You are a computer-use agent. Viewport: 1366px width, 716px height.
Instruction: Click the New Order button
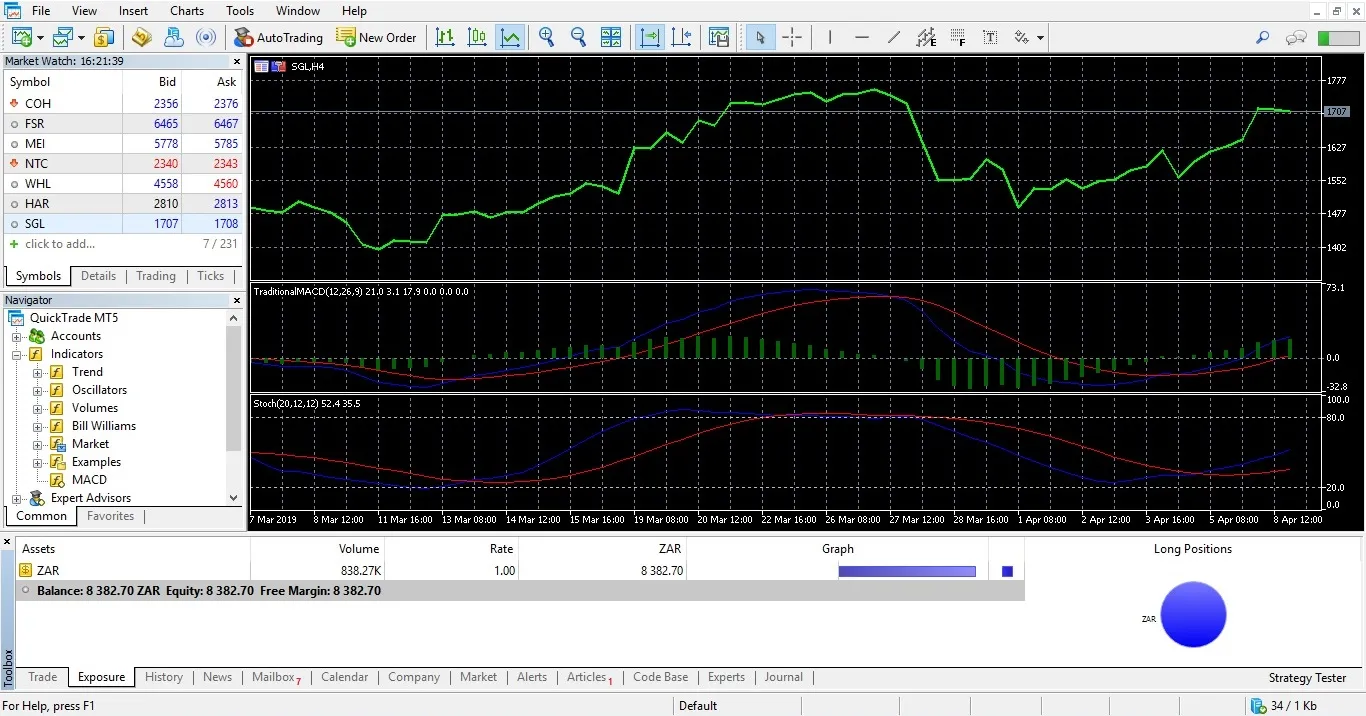(x=377, y=37)
